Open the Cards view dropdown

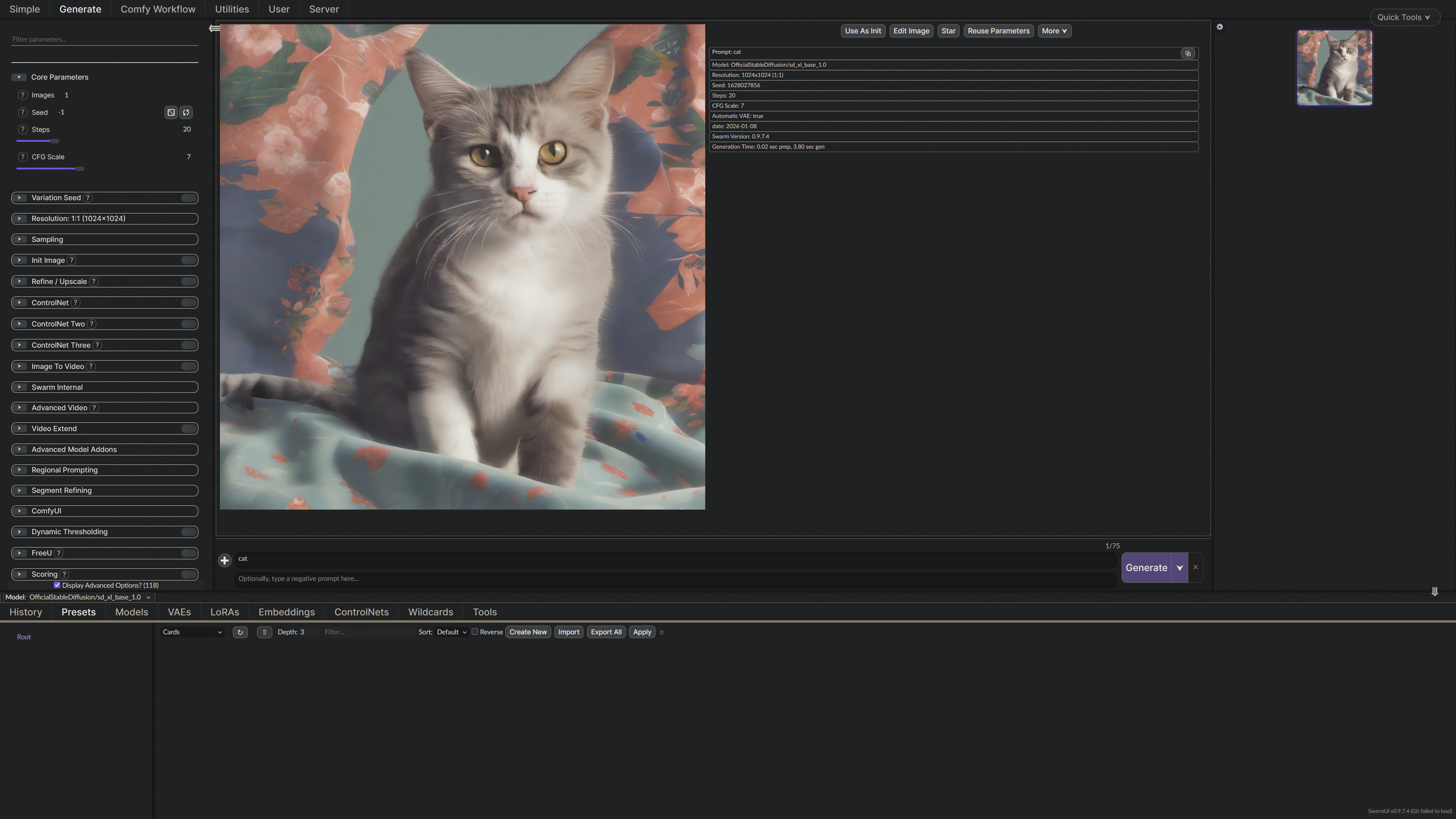pyautogui.click(x=192, y=632)
